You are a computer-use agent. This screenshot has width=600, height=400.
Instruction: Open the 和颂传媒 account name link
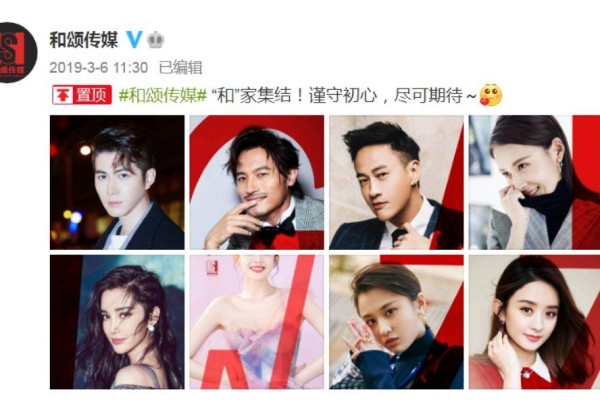[x=84, y=39]
